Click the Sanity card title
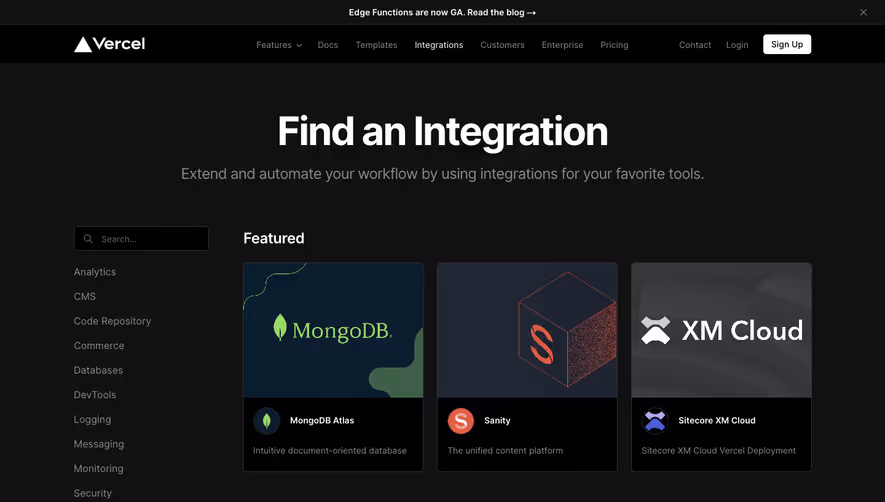The height and width of the screenshot is (502, 885). (497, 420)
